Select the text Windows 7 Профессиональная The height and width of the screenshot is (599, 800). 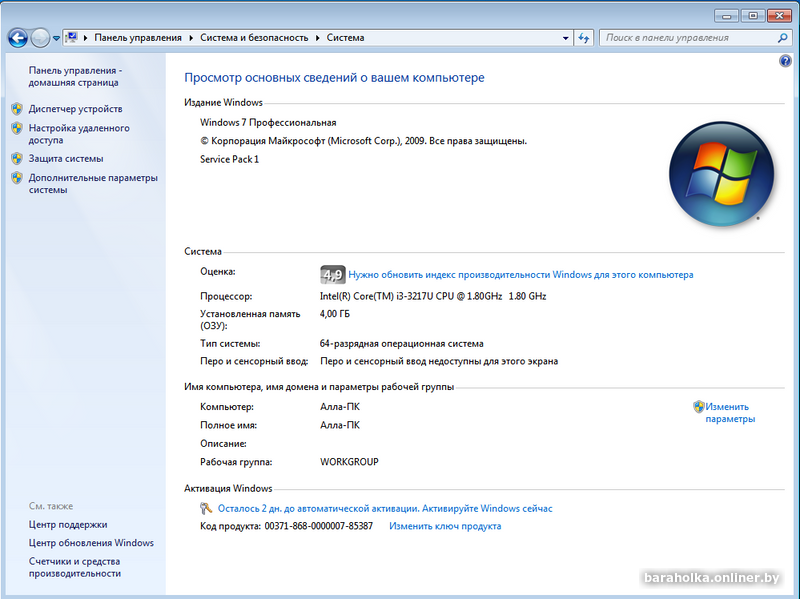pos(268,122)
